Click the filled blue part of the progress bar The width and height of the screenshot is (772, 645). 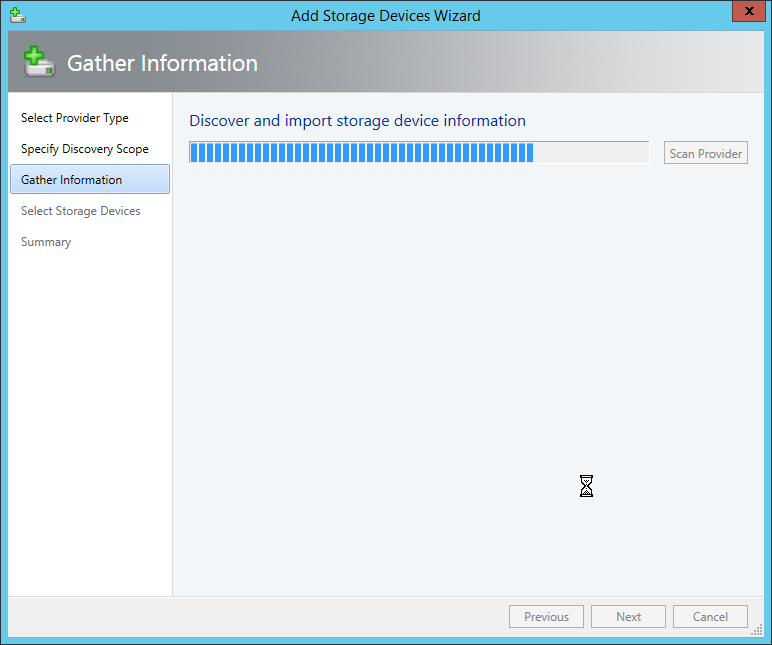point(360,153)
